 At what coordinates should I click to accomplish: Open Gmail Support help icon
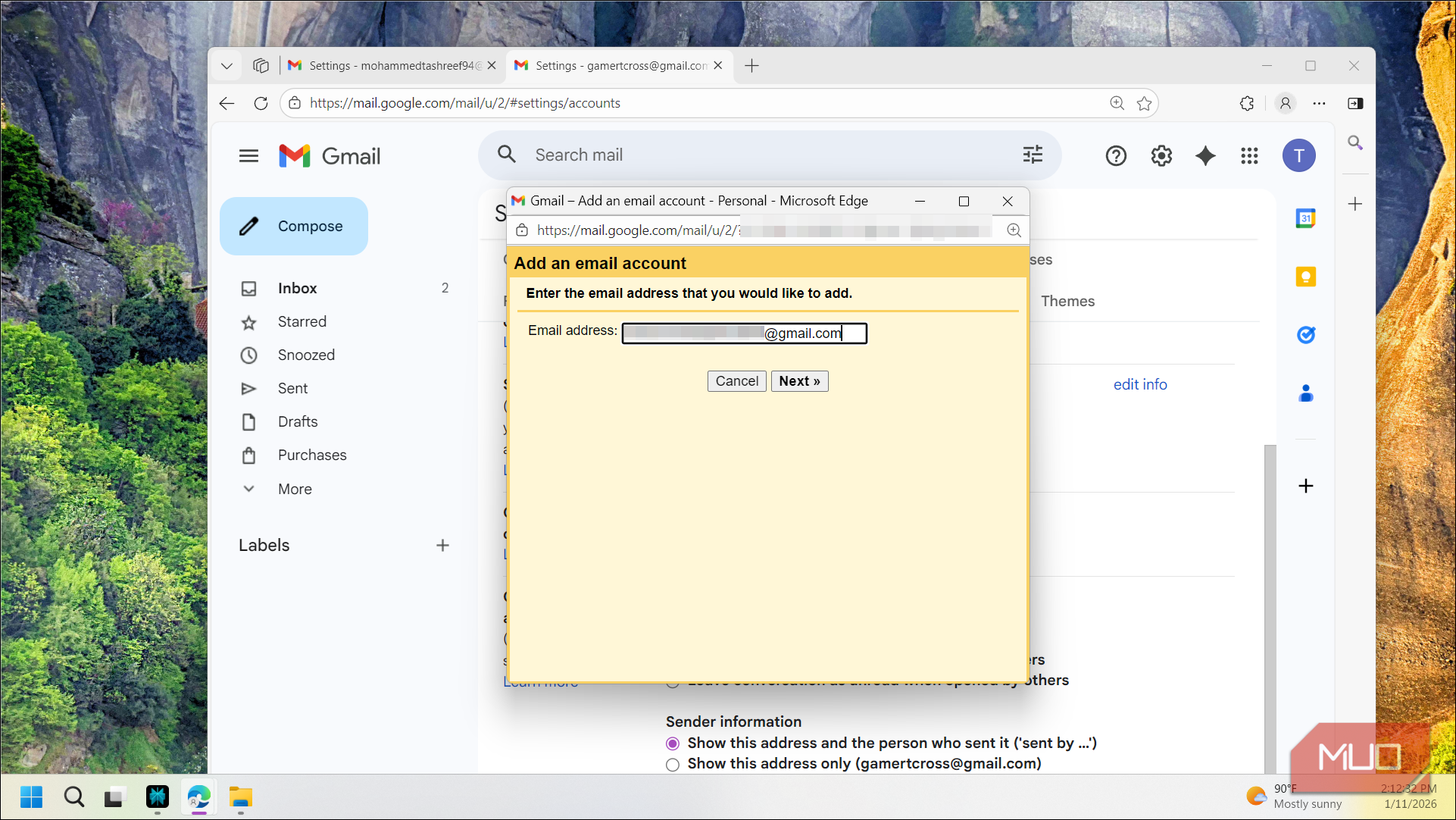coord(1116,156)
